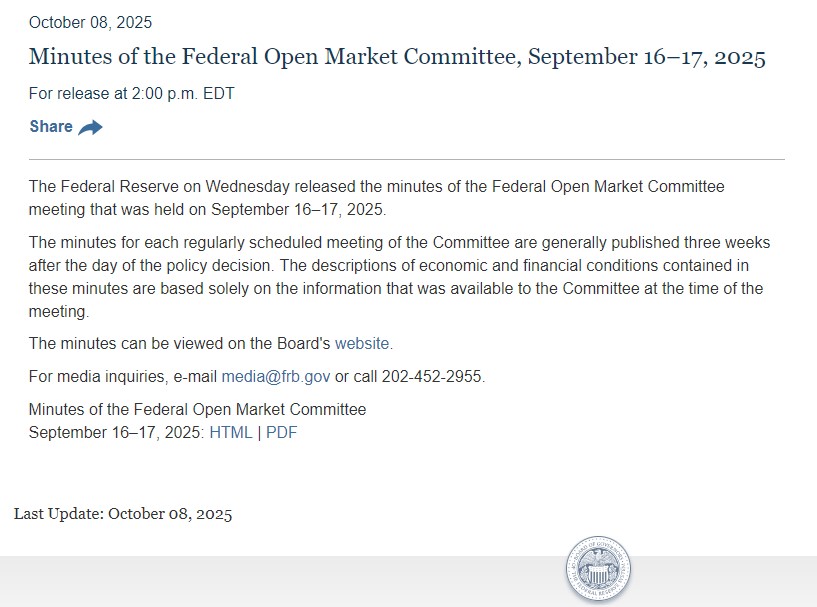Viewport: 817px width, 607px height.
Task: Click the media@frb.gov email link
Action: [x=276, y=377]
